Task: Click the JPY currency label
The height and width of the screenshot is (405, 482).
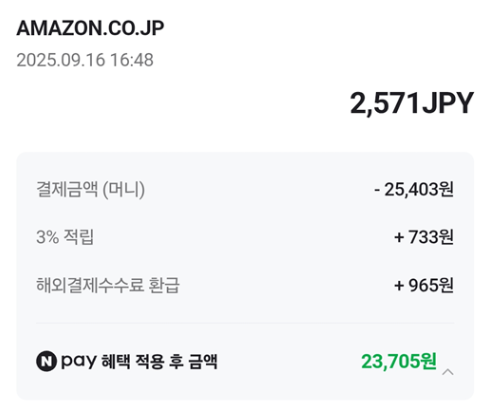Action: point(447,104)
